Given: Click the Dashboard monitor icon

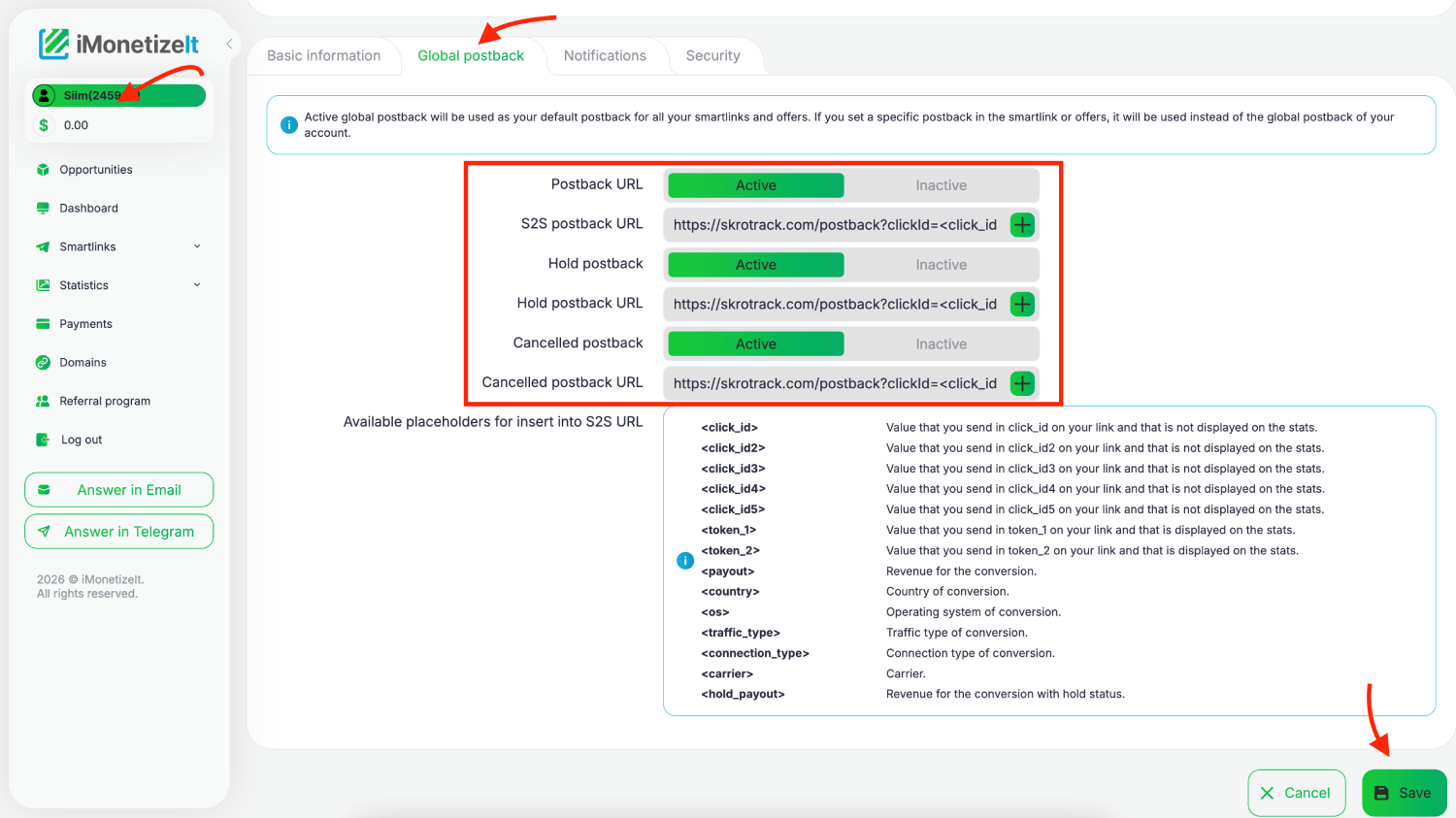Looking at the screenshot, I should pos(43,209).
